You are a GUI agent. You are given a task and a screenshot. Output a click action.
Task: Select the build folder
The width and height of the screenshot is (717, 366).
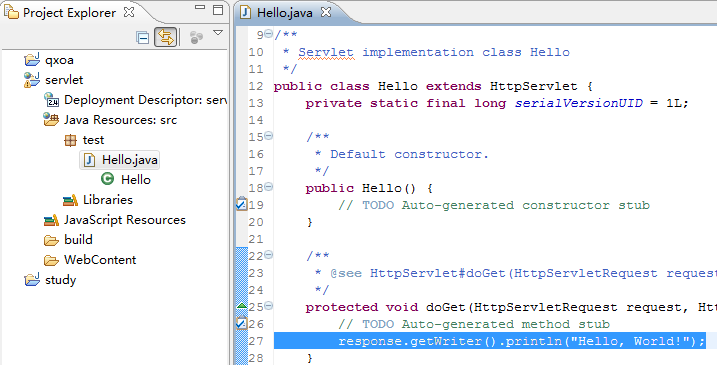(78, 240)
